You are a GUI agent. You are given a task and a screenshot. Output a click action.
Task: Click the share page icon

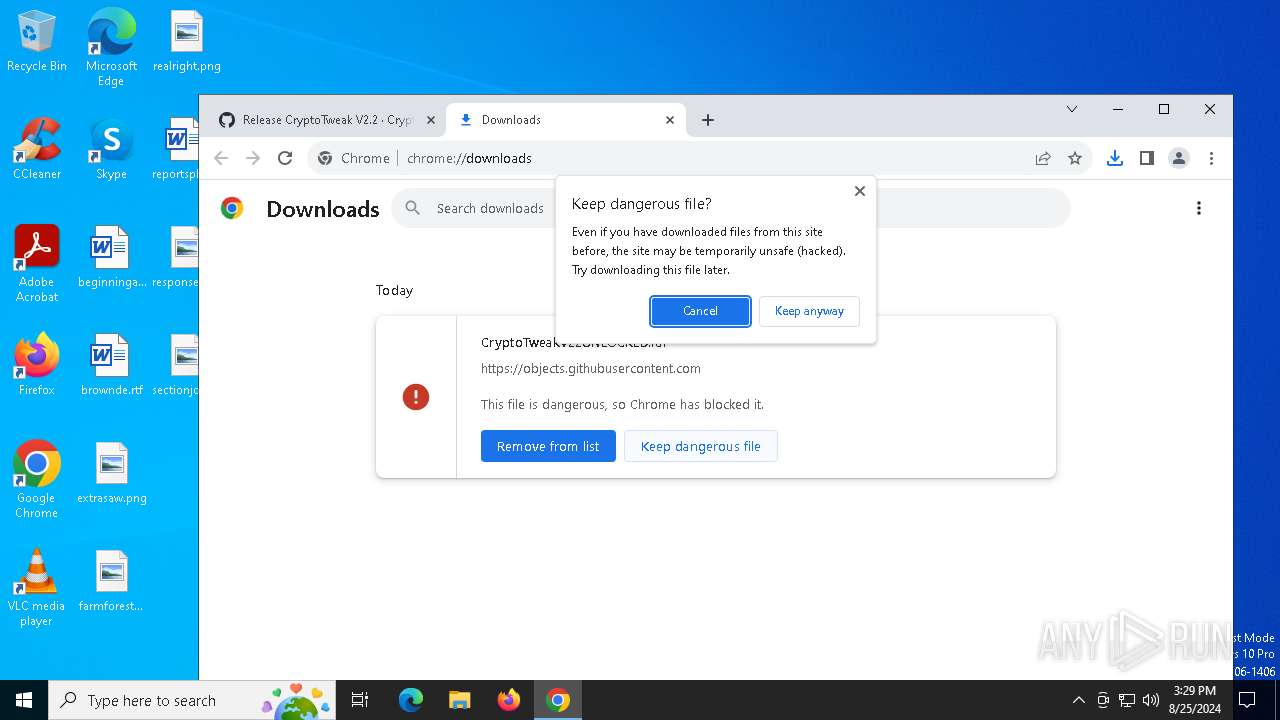(x=1043, y=158)
